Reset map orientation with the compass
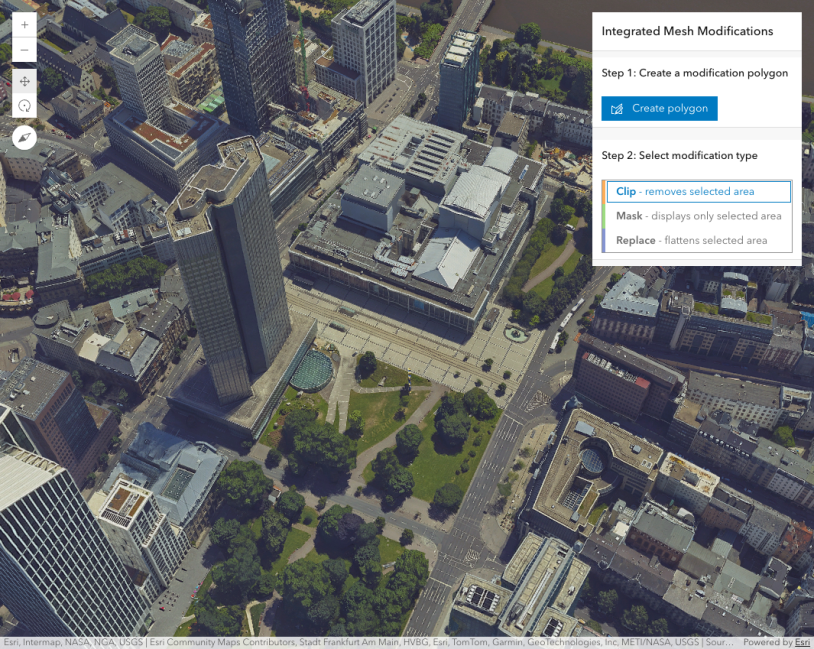 (25, 137)
